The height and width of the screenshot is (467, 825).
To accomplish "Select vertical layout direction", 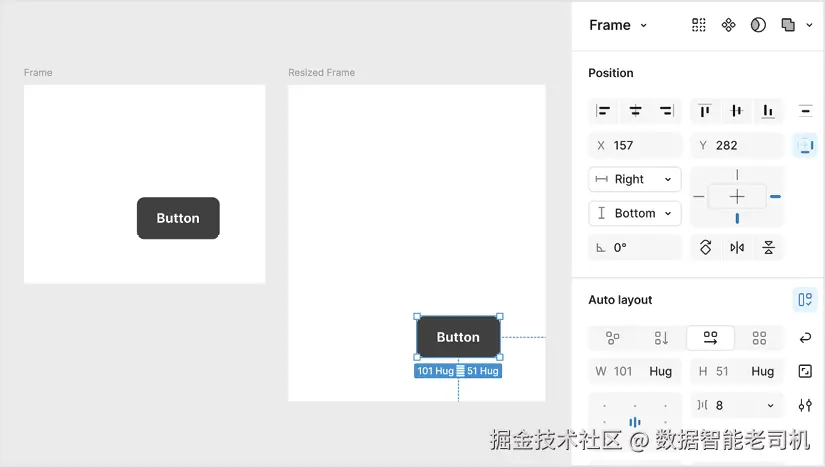I will pyautogui.click(x=661, y=338).
